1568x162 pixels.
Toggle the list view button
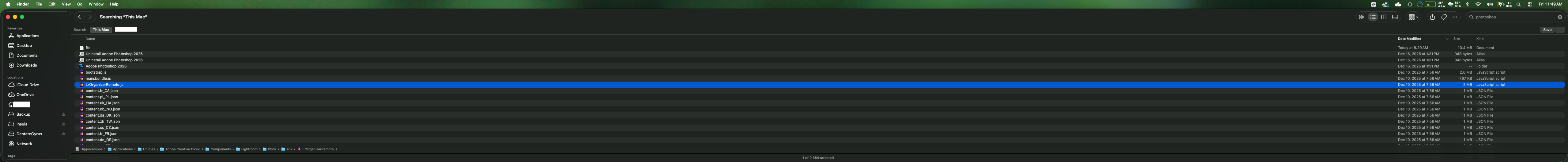pos(1373,17)
